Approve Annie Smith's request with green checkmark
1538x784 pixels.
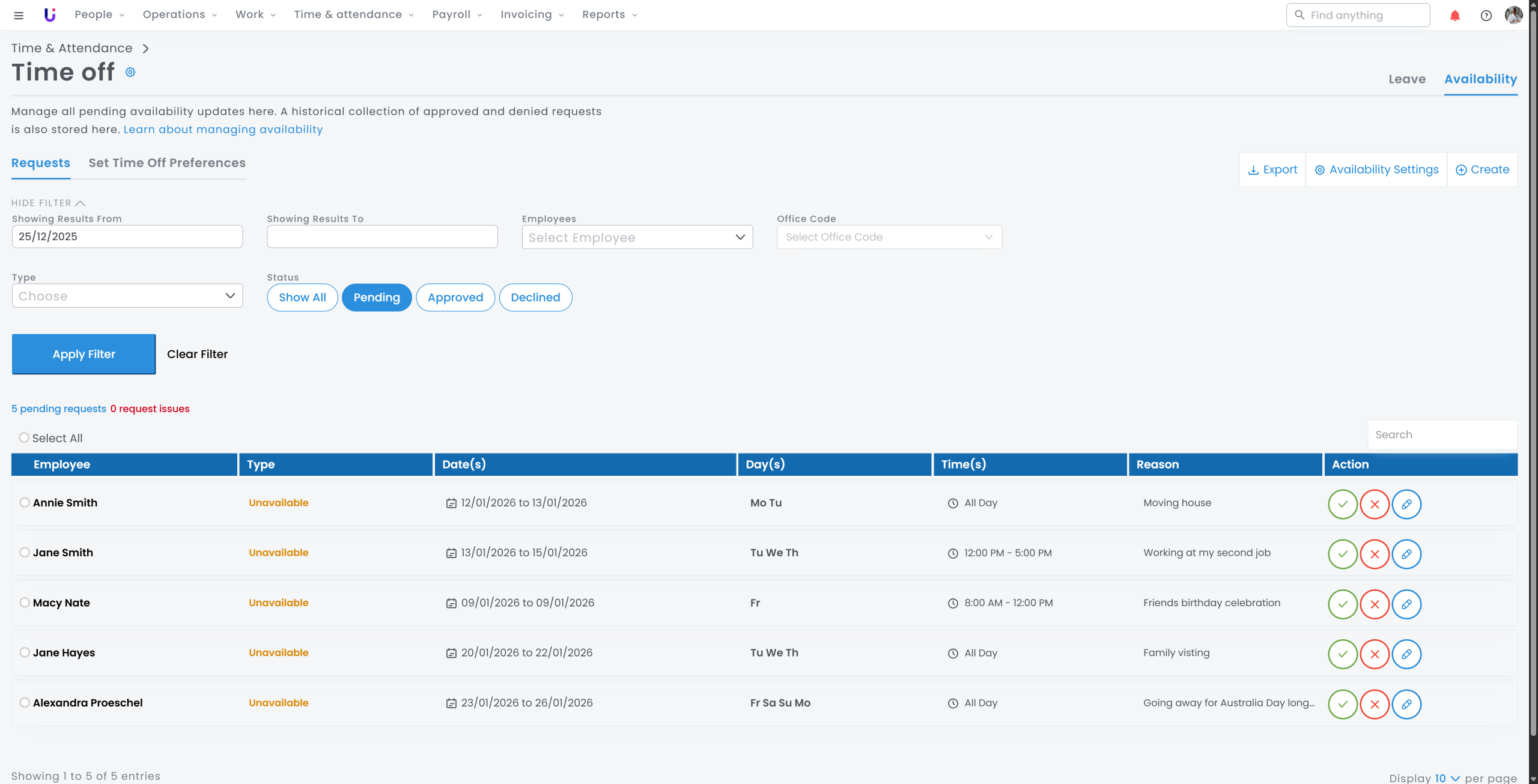pos(1342,504)
